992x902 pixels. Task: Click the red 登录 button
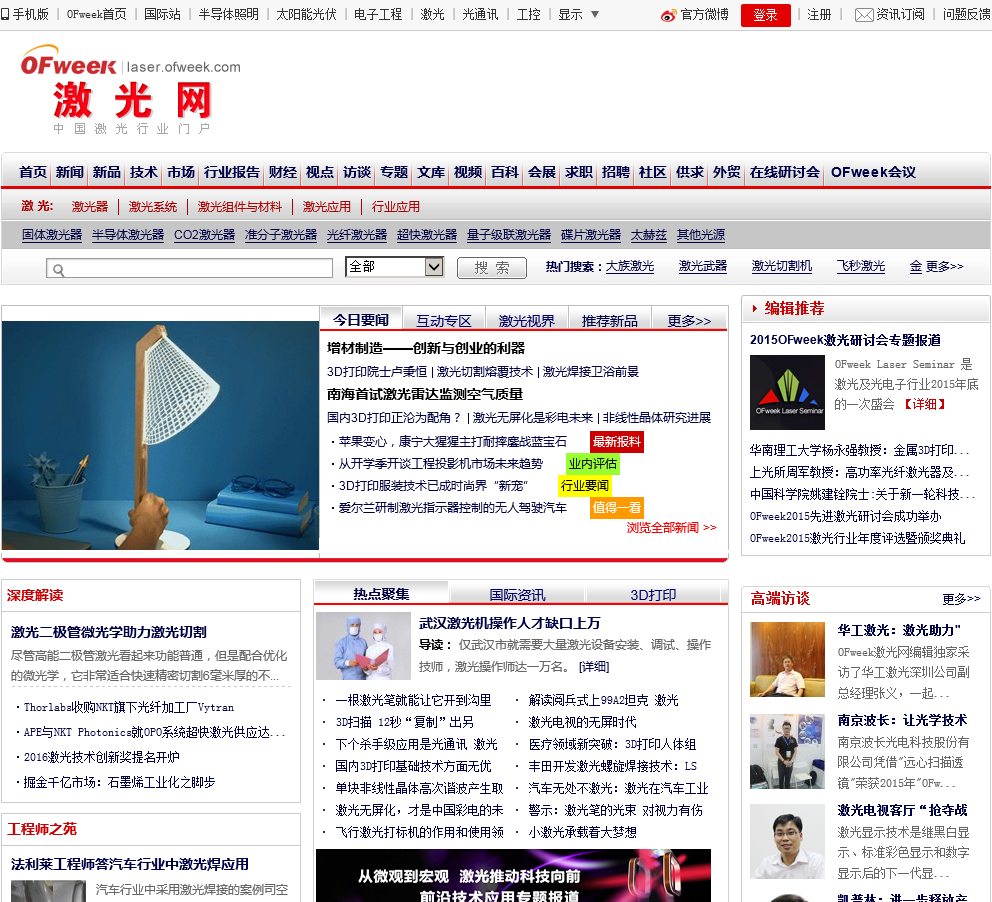coord(766,15)
